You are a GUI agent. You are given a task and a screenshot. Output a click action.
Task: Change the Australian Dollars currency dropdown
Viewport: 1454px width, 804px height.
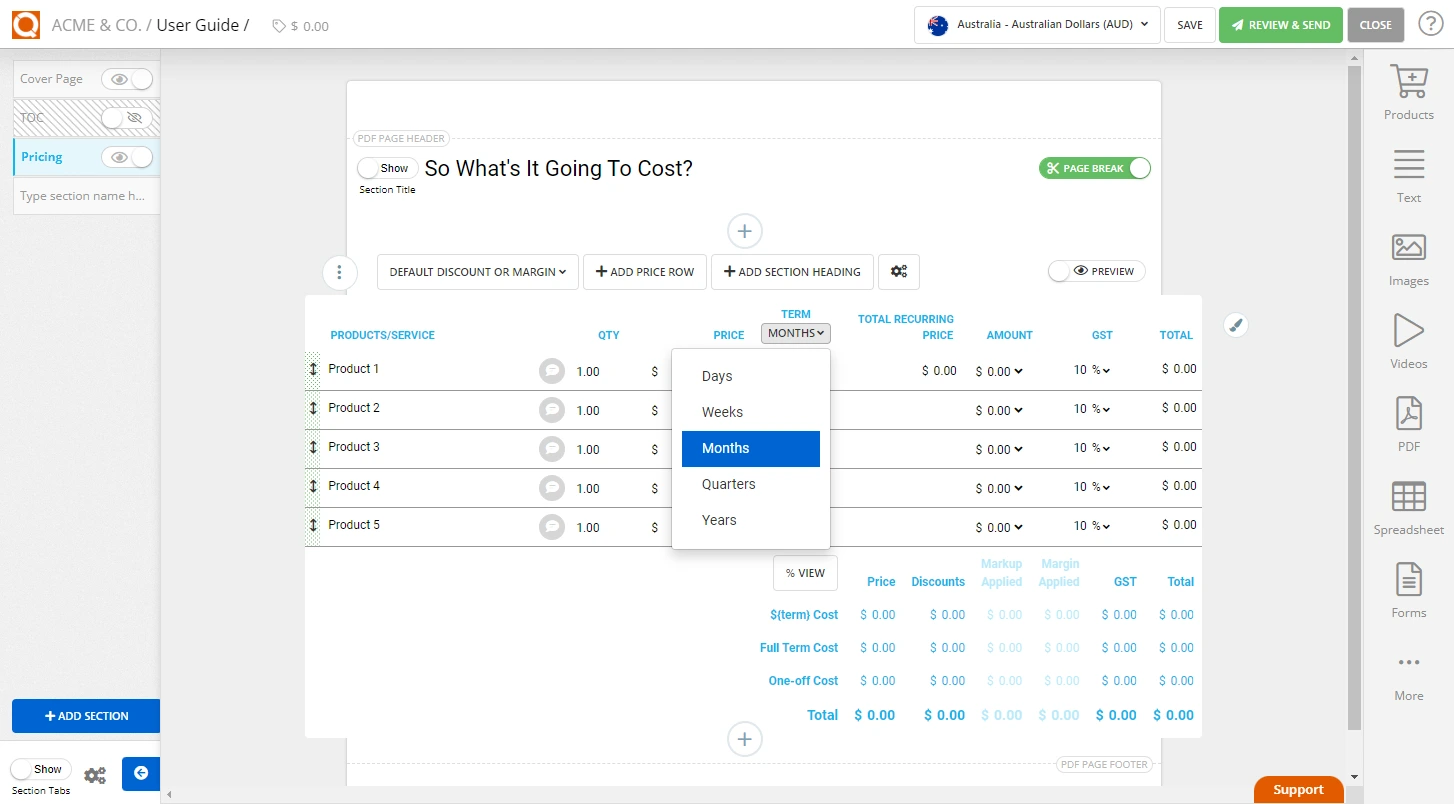point(1036,25)
